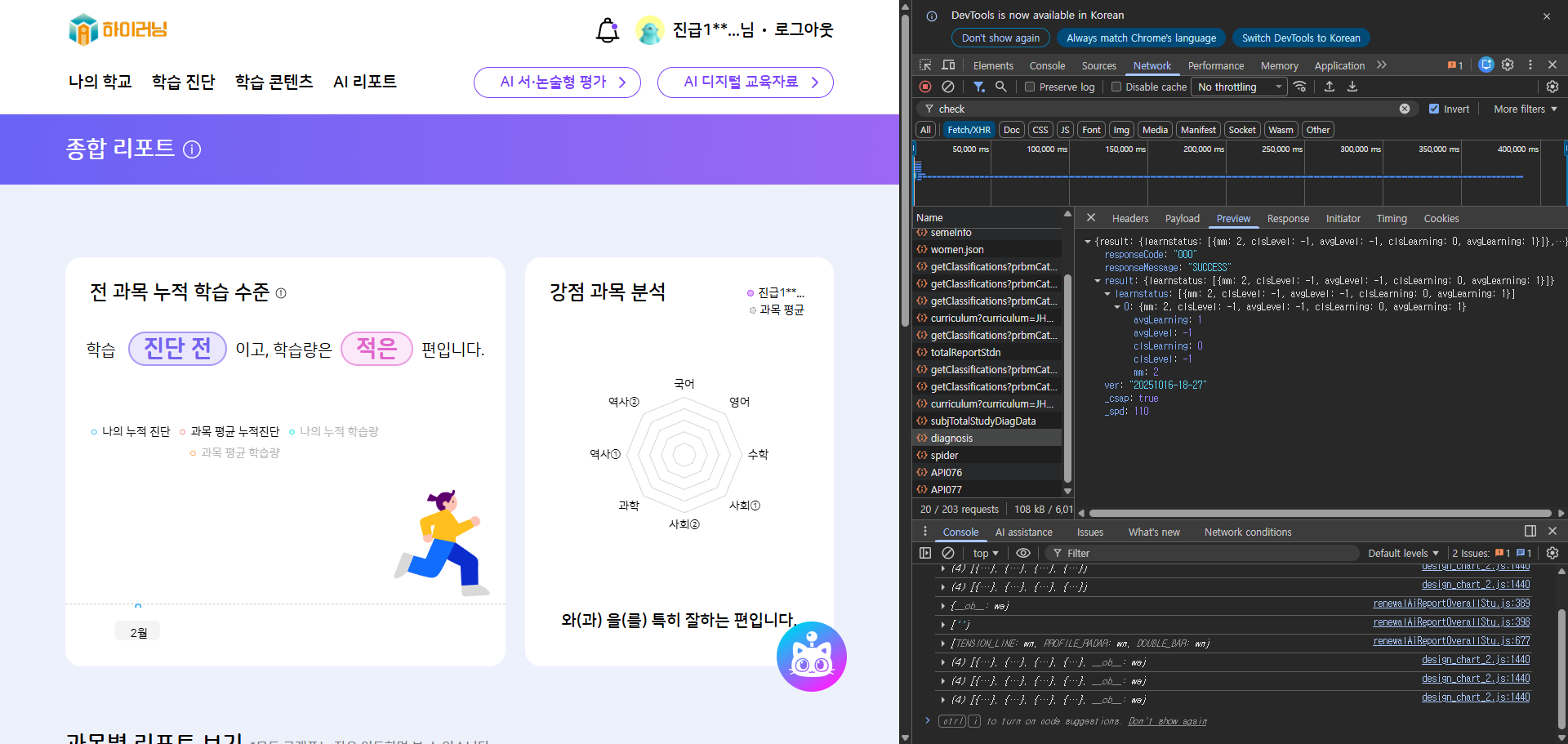Click the AI chatbot robot icon
Screen dimensions: 1568x744
[x=811, y=657]
